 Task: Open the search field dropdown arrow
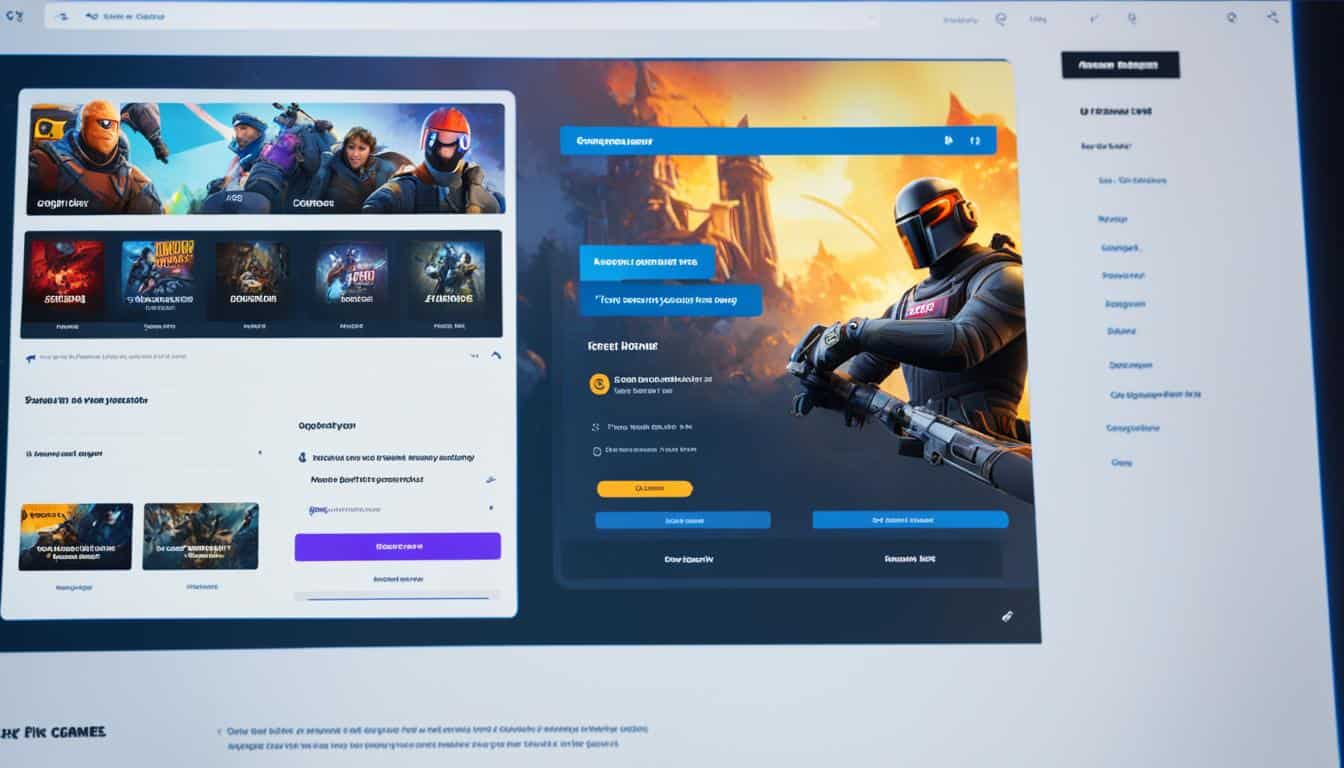pyautogui.click(x=873, y=16)
